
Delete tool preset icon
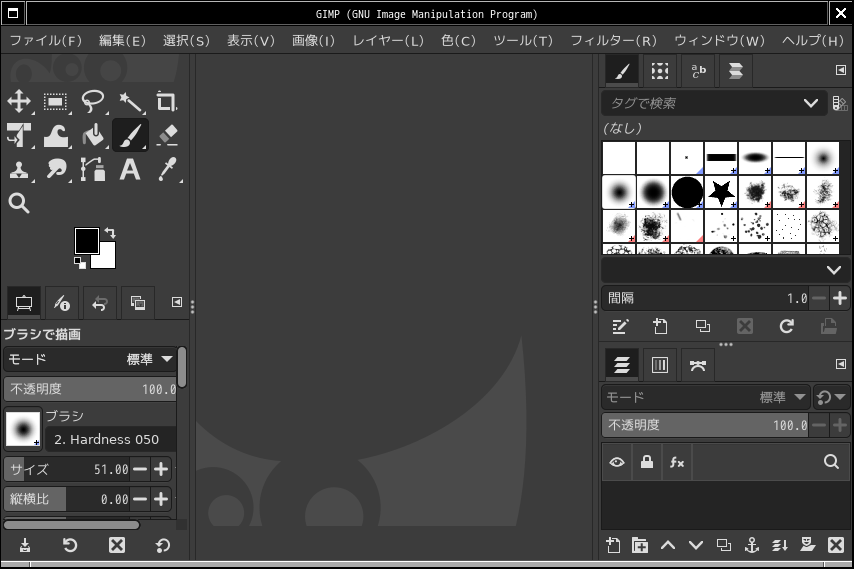click(117, 545)
